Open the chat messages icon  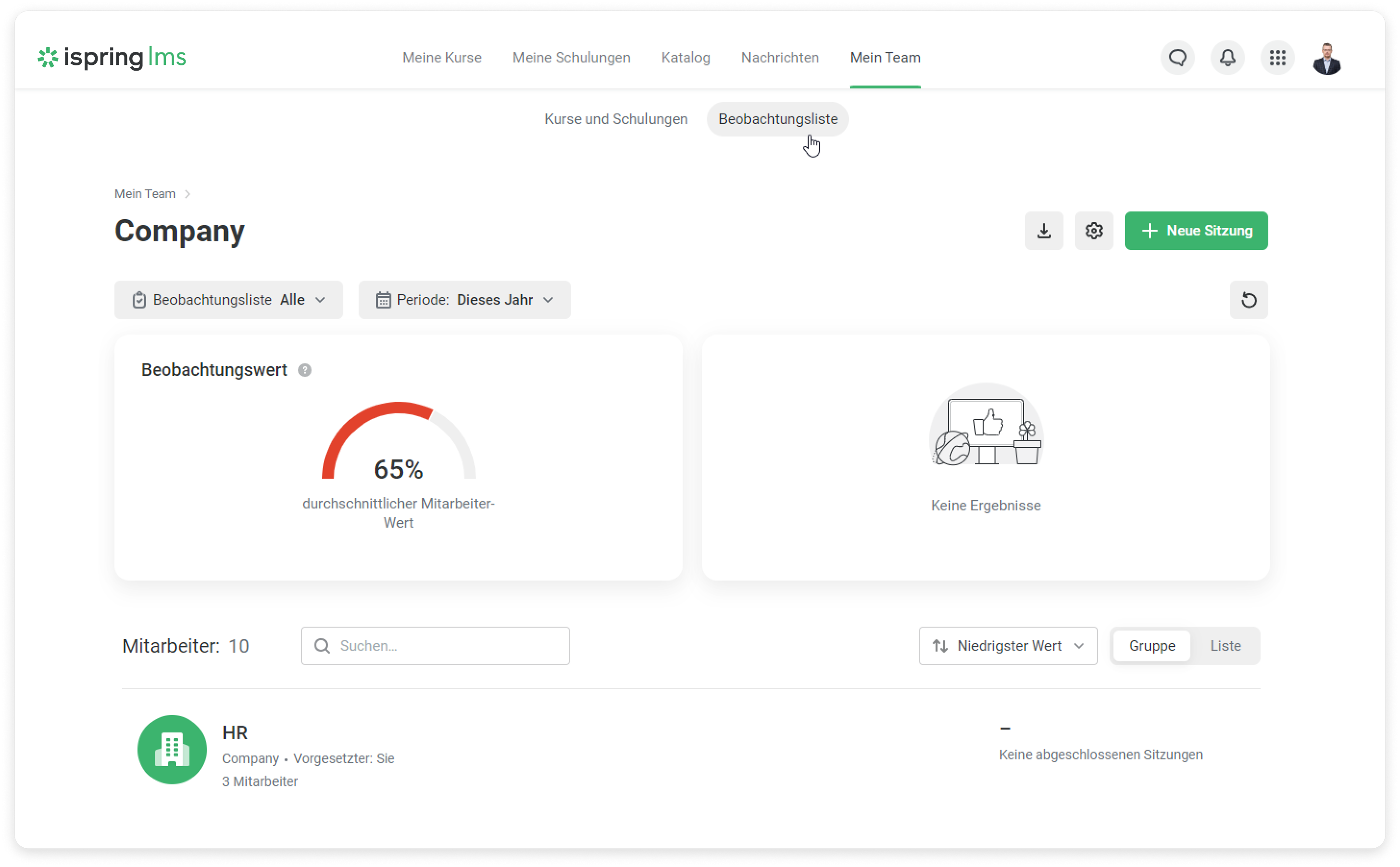(x=1177, y=58)
